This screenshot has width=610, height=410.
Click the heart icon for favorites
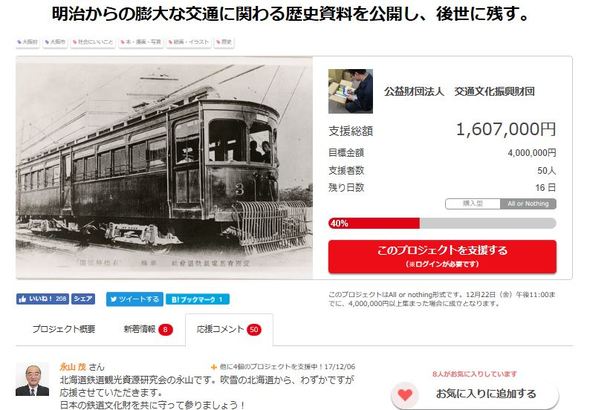pos(405,394)
